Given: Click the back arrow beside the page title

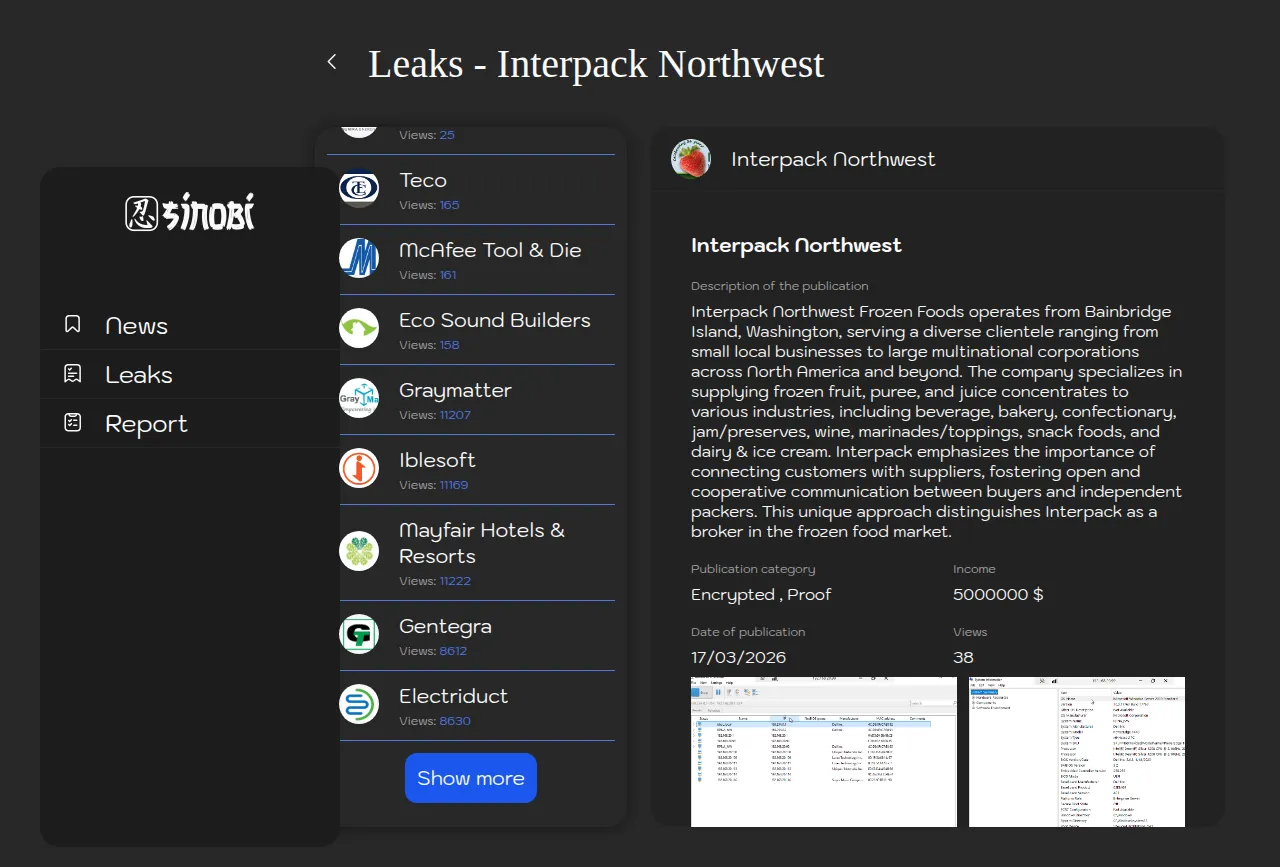Looking at the screenshot, I should (332, 63).
